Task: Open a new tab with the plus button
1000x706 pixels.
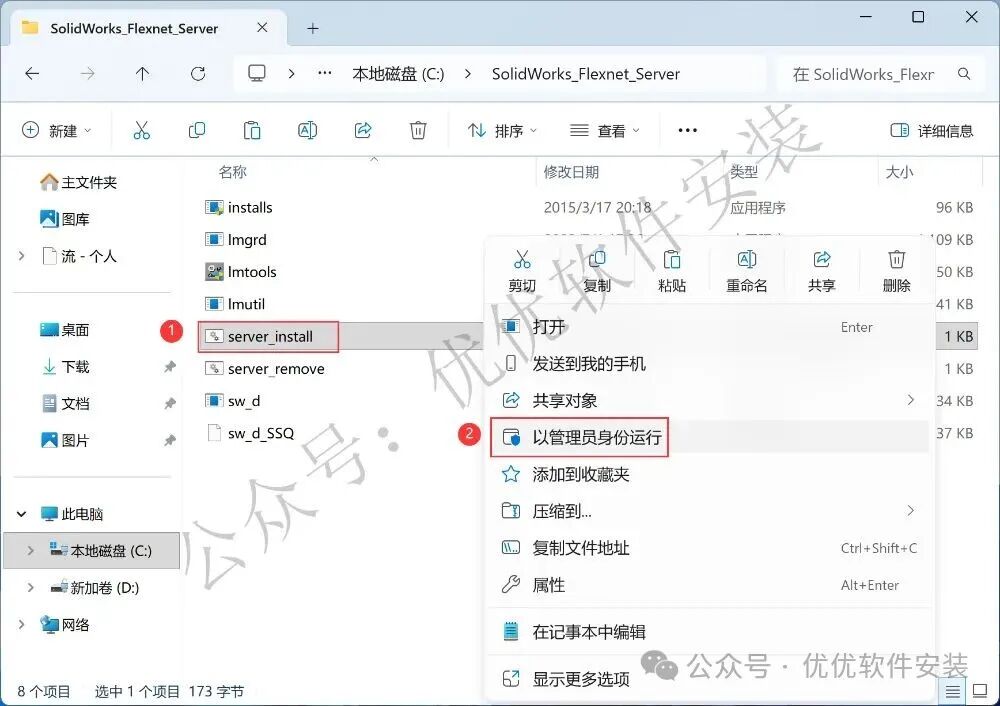Action: point(312,29)
